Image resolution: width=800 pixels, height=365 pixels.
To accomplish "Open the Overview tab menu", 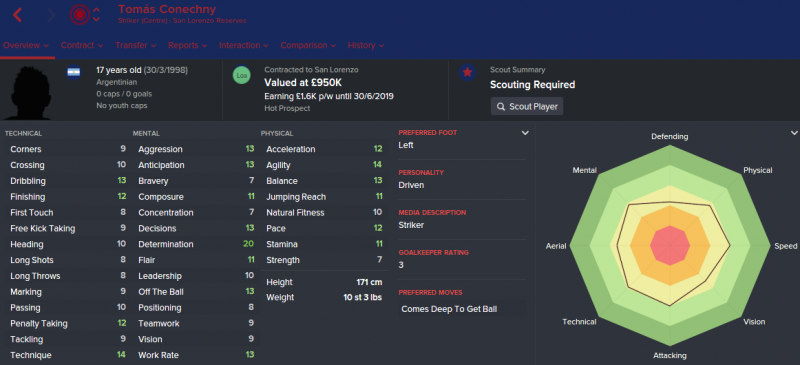I will click(x=26, y=45).
